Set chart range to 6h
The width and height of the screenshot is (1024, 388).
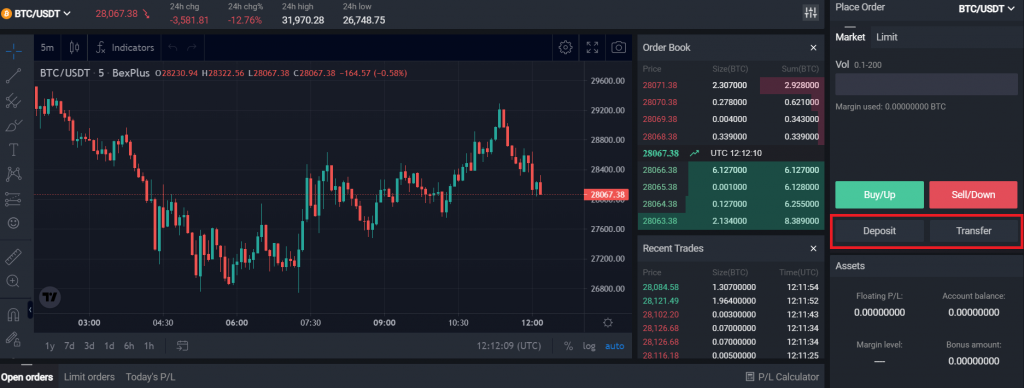pos(129,346)
